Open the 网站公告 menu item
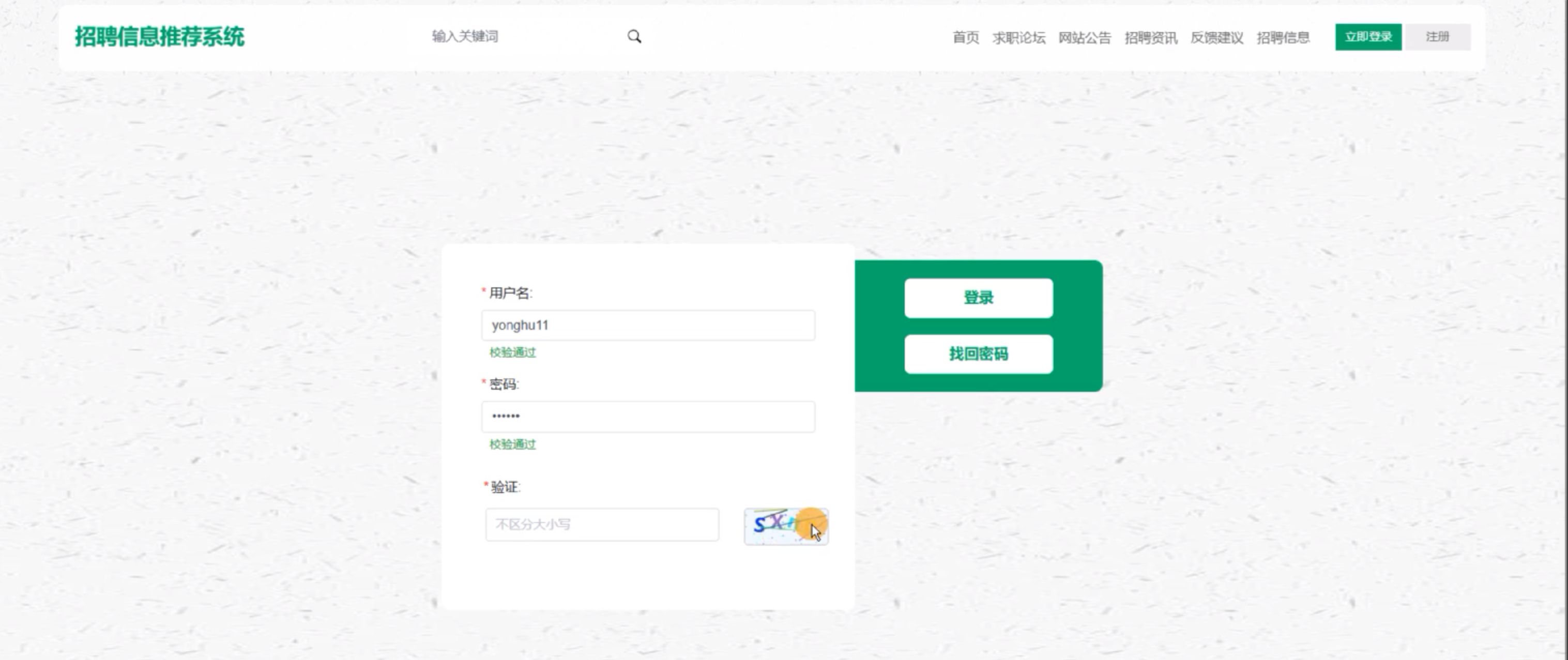The height and width of the screenshot is (660, 1568). (x=1084, y=38)
